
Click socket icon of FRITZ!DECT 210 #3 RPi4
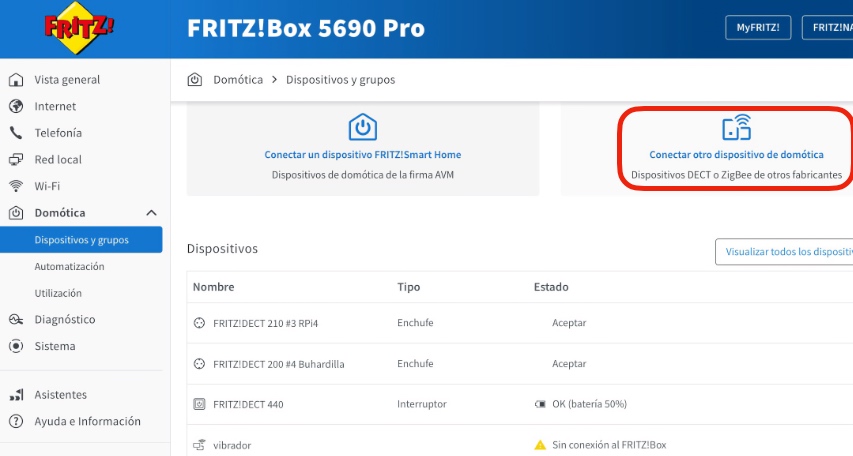pyautogui.click(x=200, y=323)
